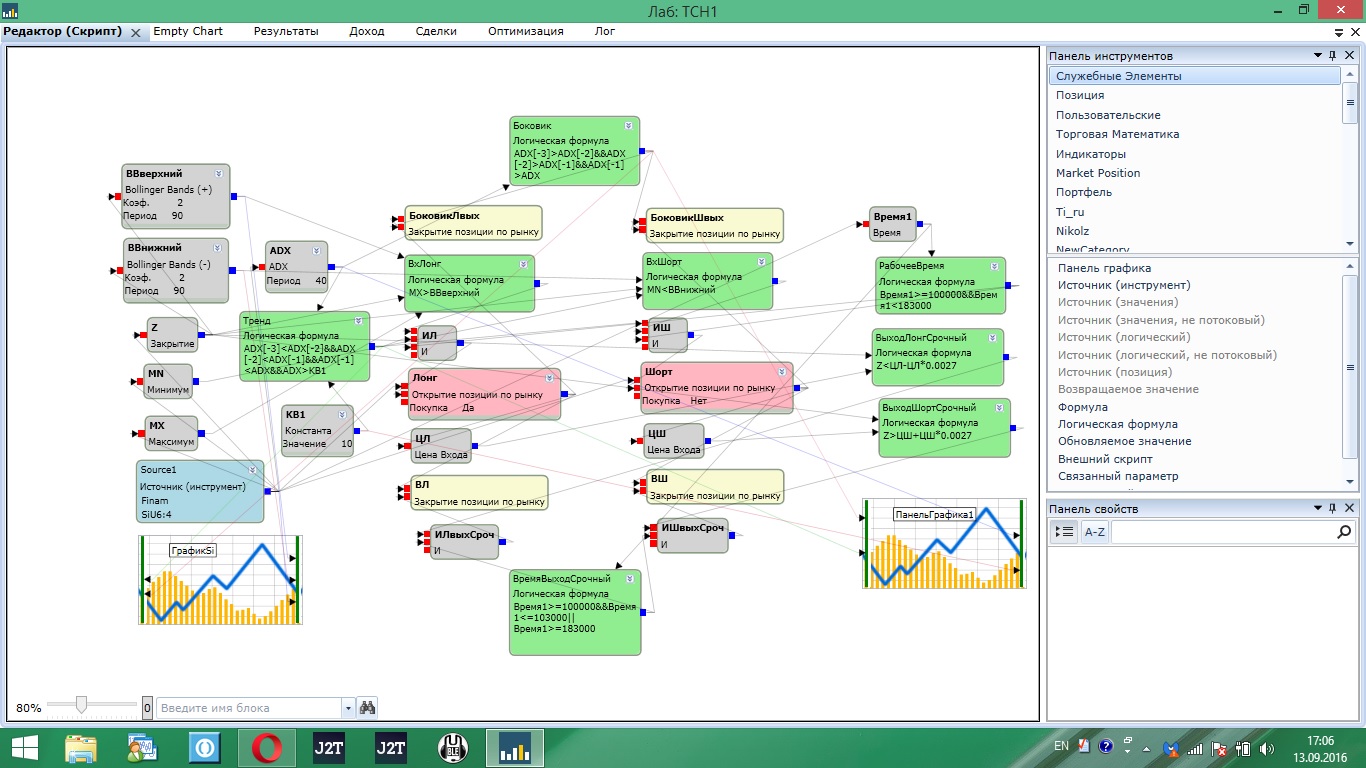Switch properties to categorized view

[x=1065, y=533]
